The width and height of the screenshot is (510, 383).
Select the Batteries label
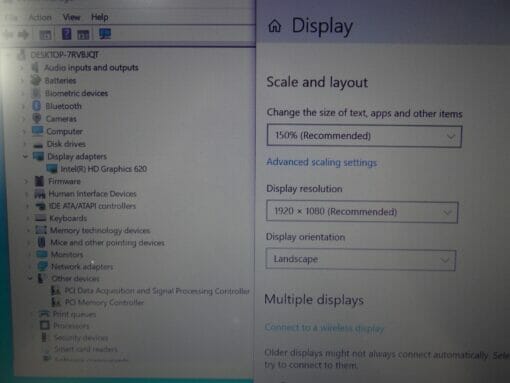60,81
